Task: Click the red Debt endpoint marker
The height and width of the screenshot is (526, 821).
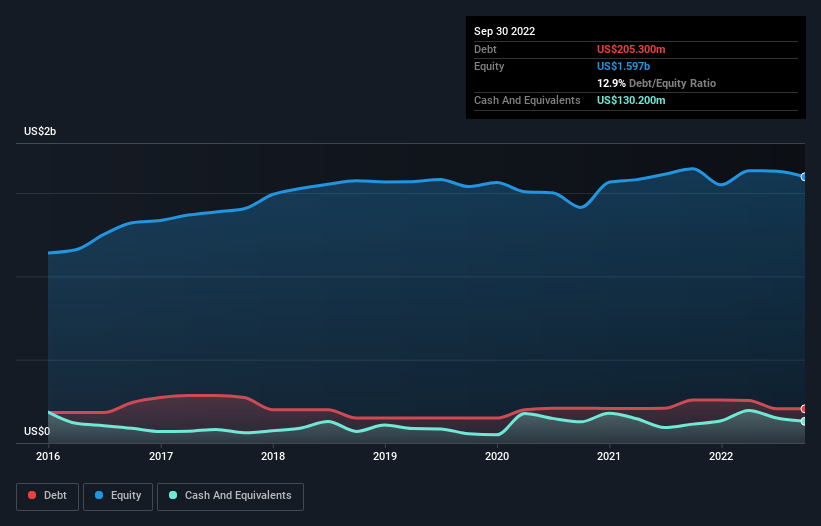Action: [804, 409]
